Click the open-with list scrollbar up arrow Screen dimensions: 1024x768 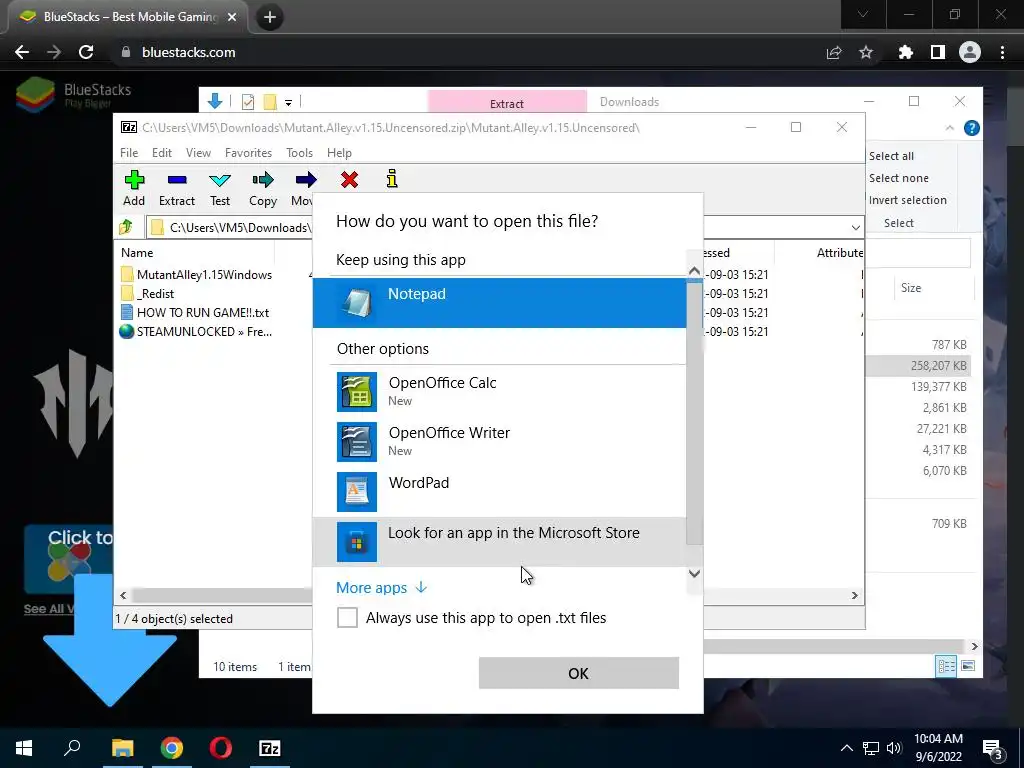(694, 270)
